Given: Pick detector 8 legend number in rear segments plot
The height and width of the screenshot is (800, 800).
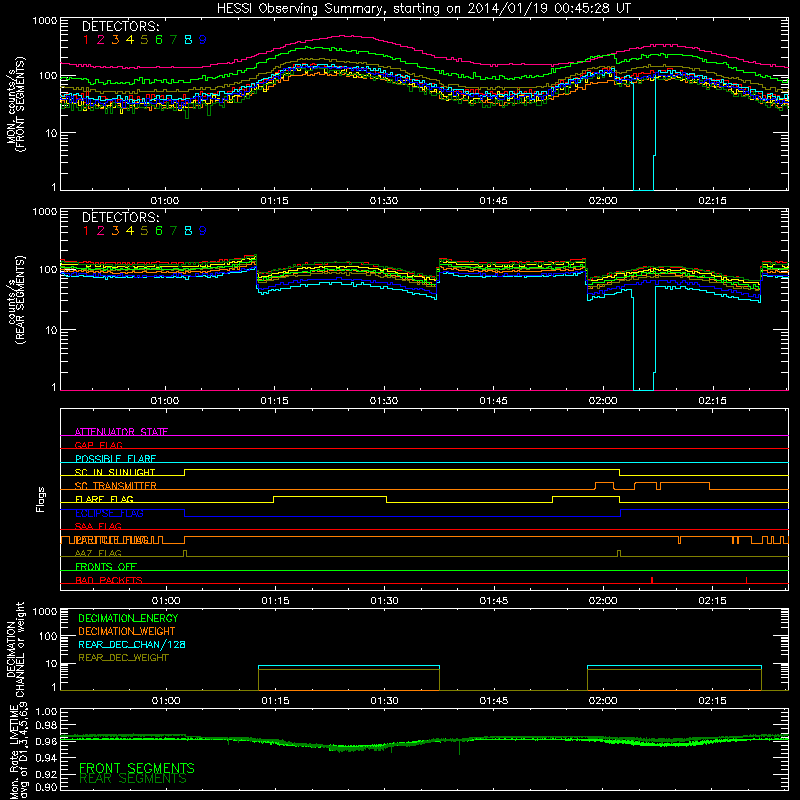Looking at the screenshot, I should coord(188,231).
